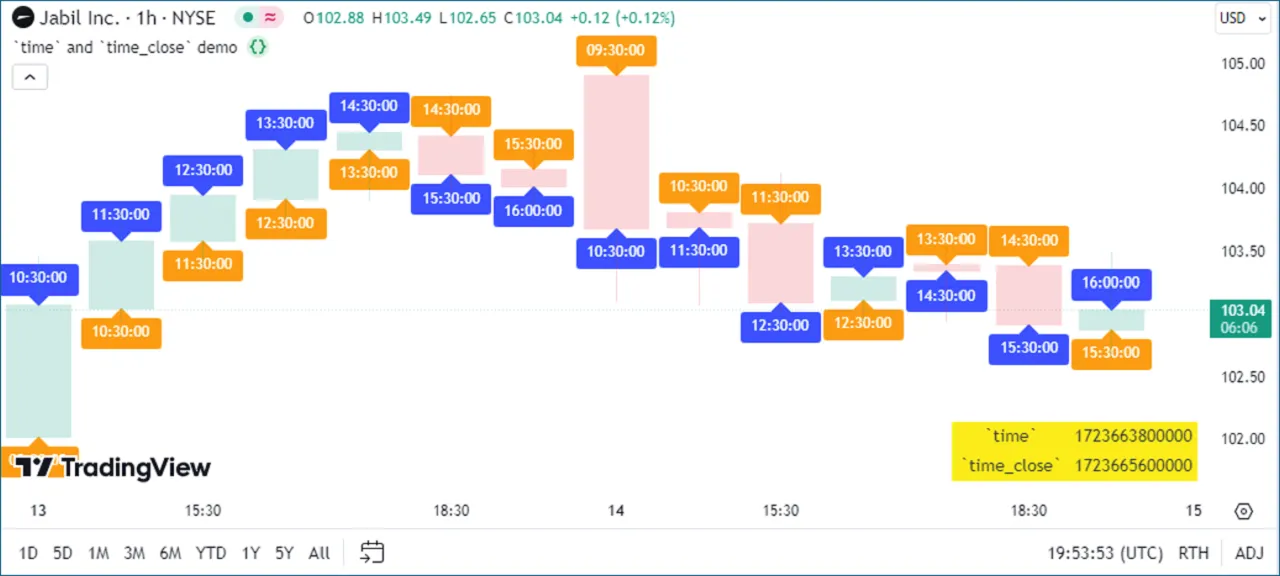Click the TradingView logo
Viewport: 1280px width, 576px height.
[112, 467]
